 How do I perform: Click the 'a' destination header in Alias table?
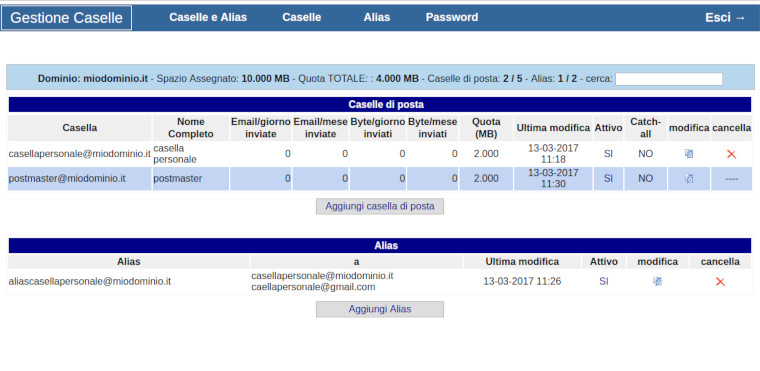click(x=356, y=262)
